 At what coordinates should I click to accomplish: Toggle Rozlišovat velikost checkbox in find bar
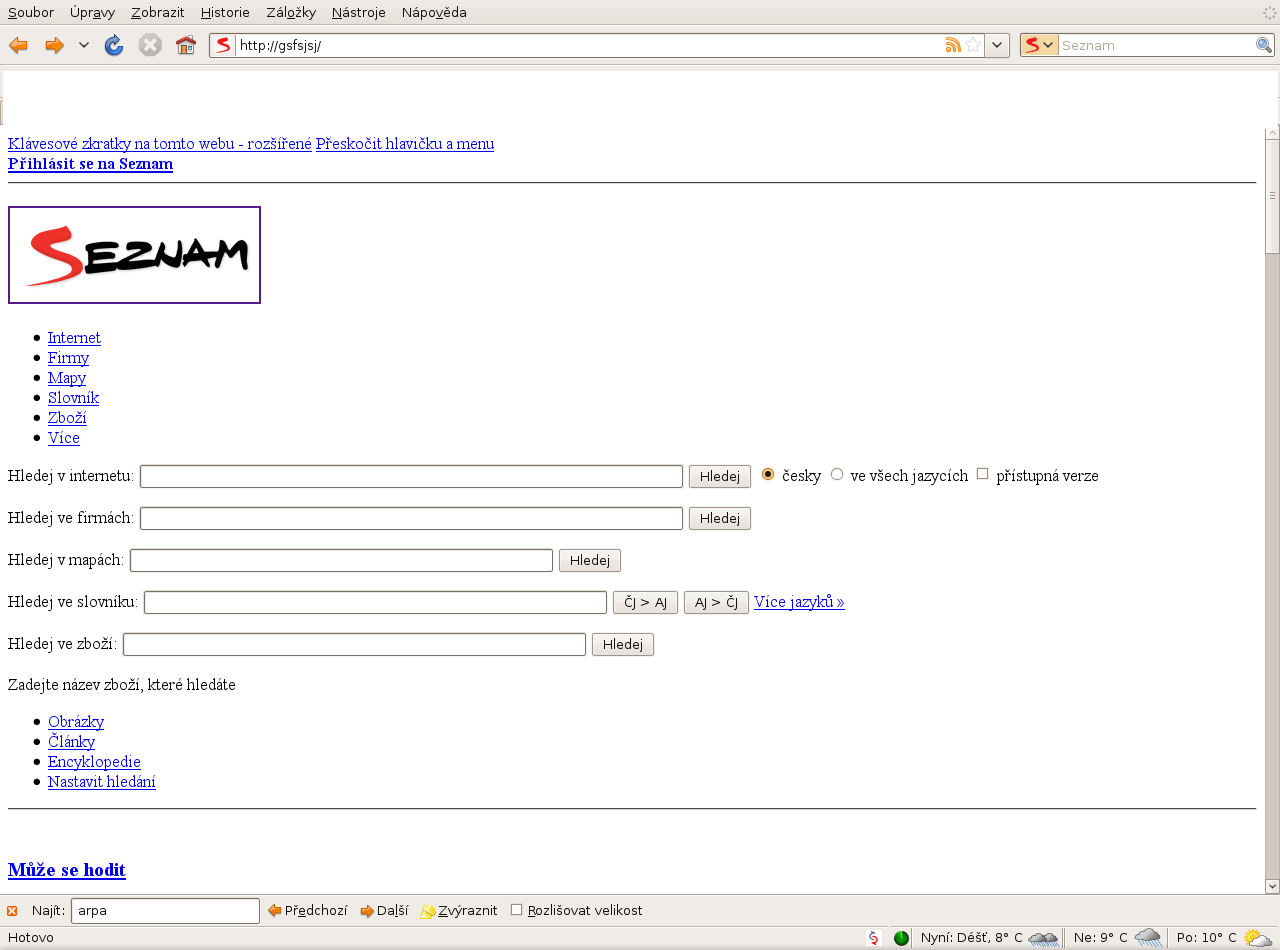[516, 909]
